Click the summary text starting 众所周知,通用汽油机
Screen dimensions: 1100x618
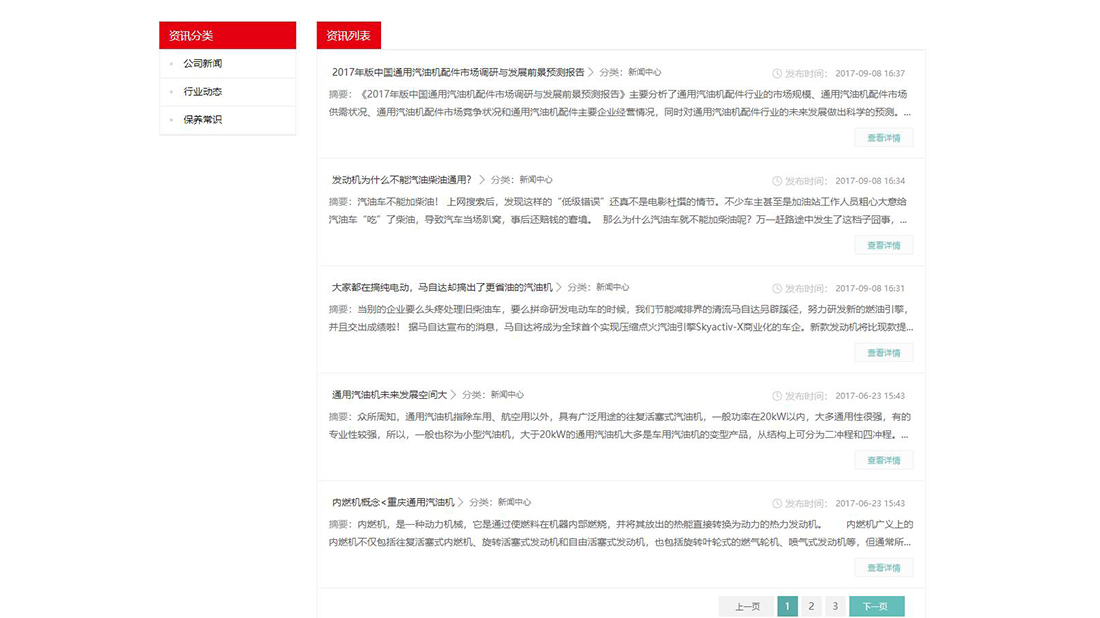[620, 426]
